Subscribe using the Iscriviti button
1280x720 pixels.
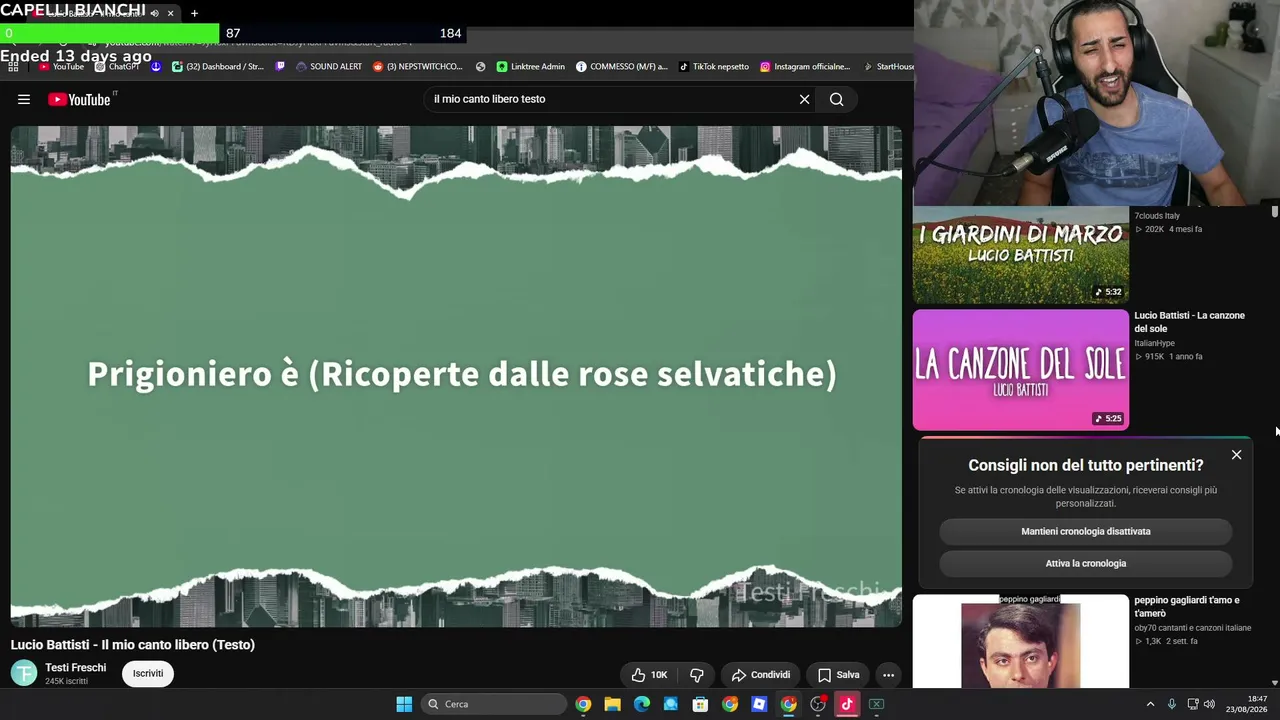tap(148, 673)
